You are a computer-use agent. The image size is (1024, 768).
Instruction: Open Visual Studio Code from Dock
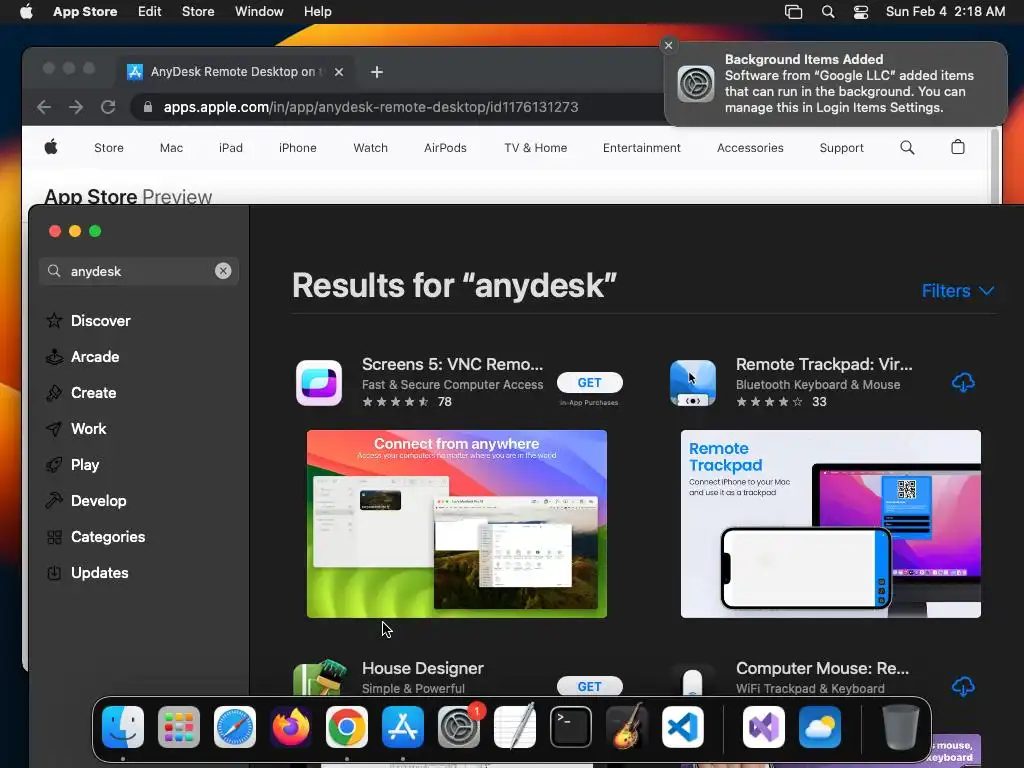682,727
